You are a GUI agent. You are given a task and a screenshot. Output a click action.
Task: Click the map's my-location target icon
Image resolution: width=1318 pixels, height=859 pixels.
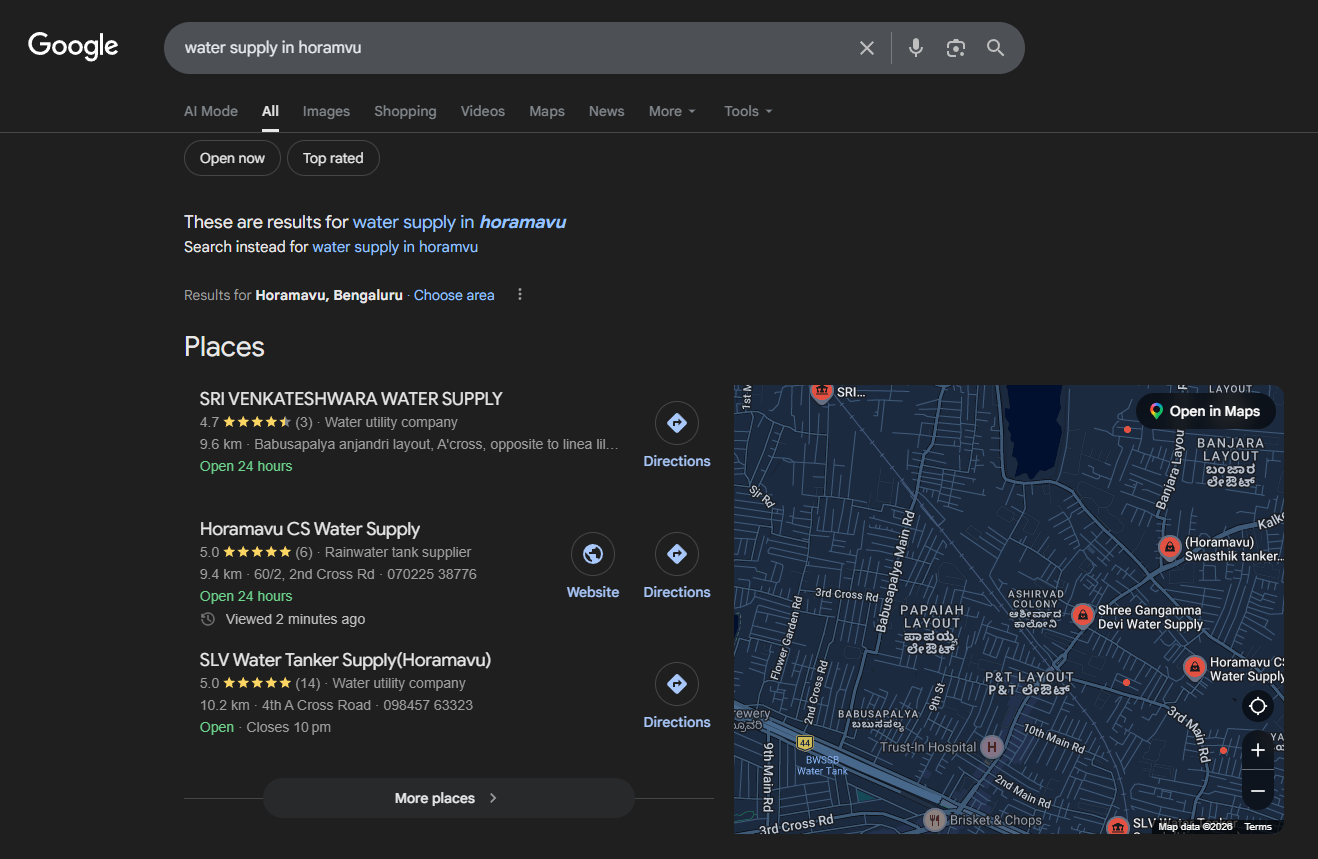(1258, 706)
